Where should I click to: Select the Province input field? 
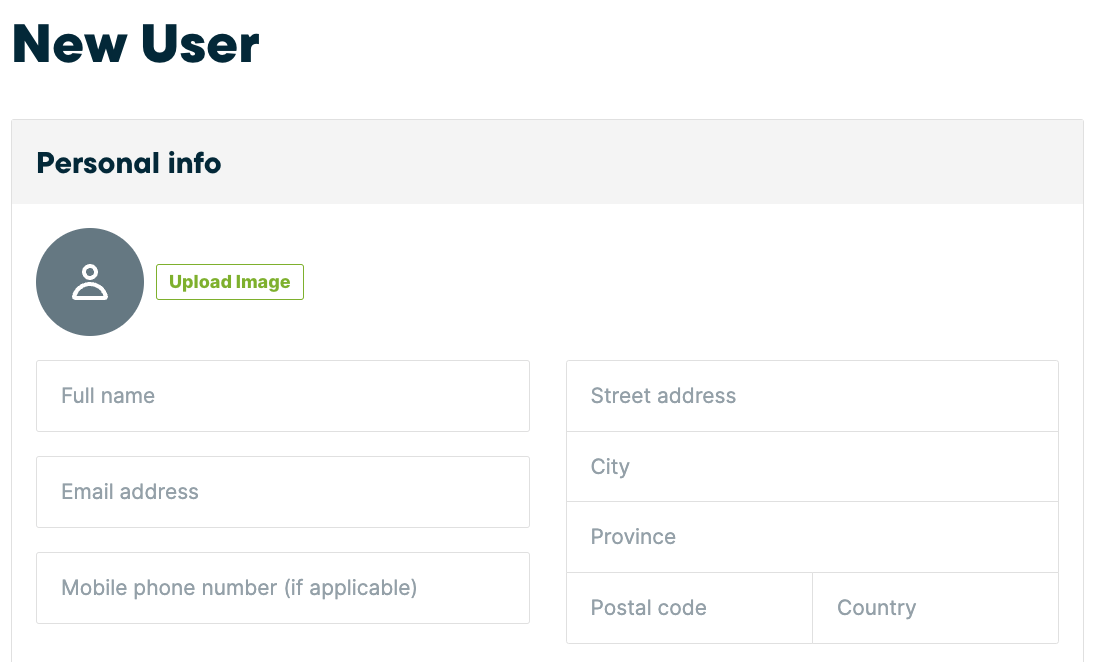pos(812,537)
